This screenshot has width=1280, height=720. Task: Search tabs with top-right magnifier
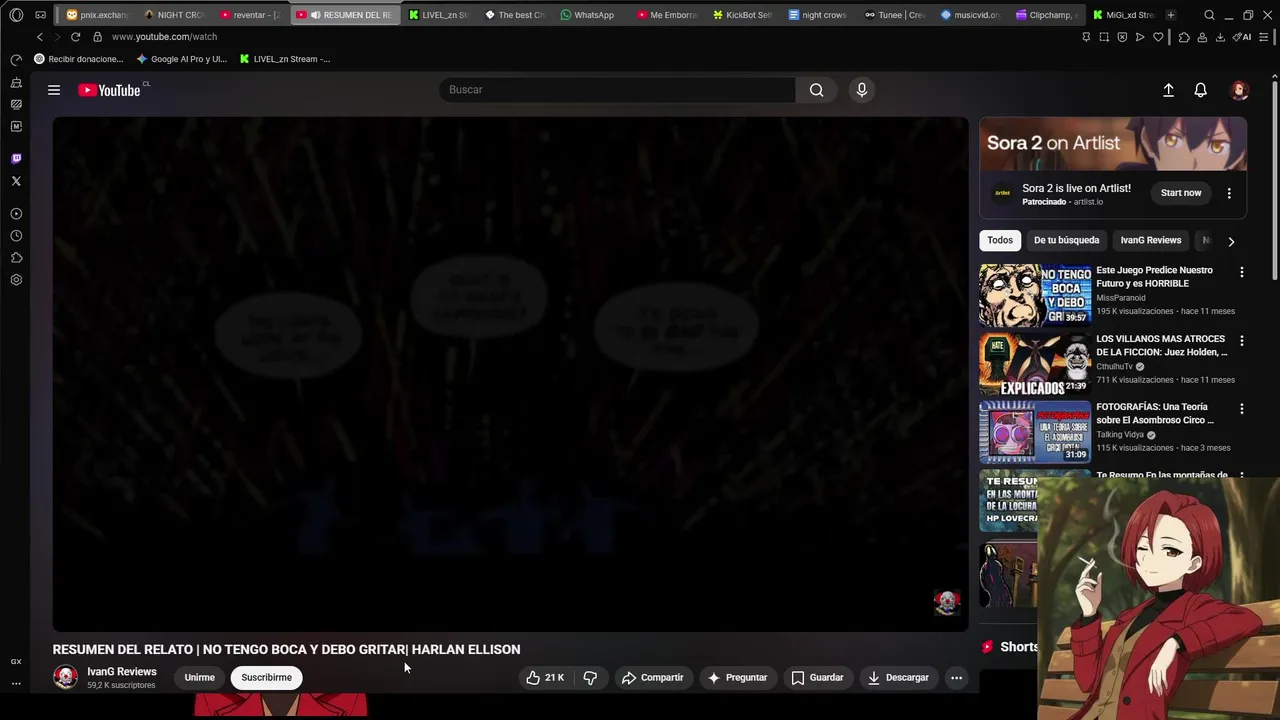click(x=1209, y=15)
